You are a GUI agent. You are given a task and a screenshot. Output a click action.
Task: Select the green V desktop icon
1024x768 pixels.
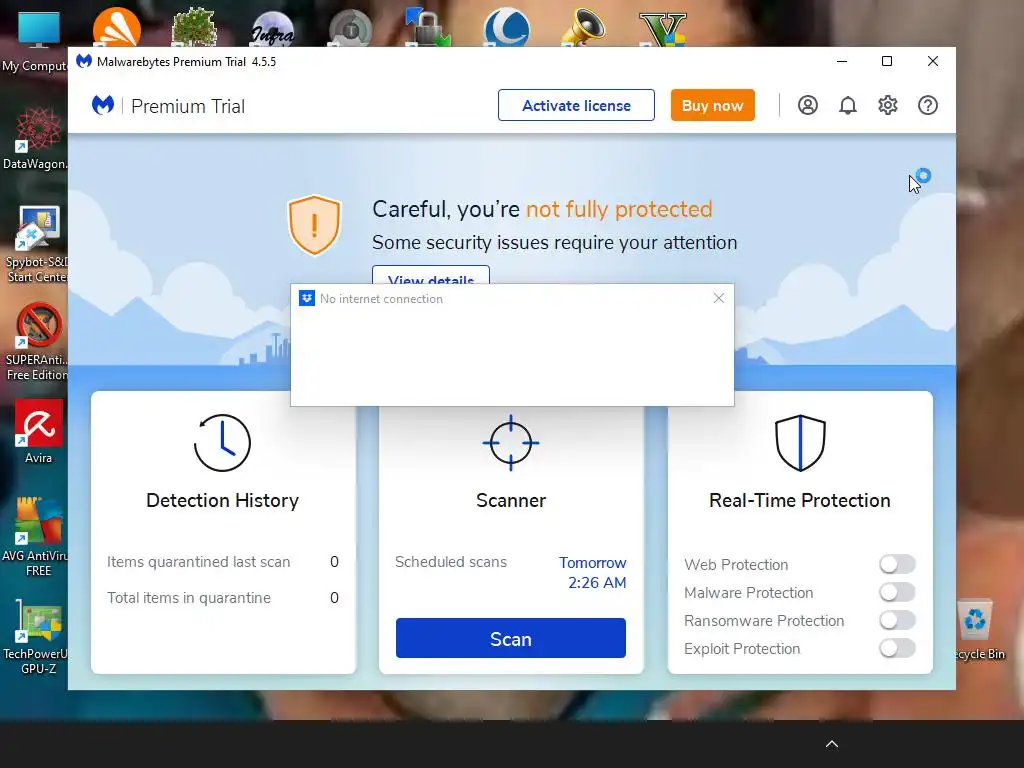point(663,29)
